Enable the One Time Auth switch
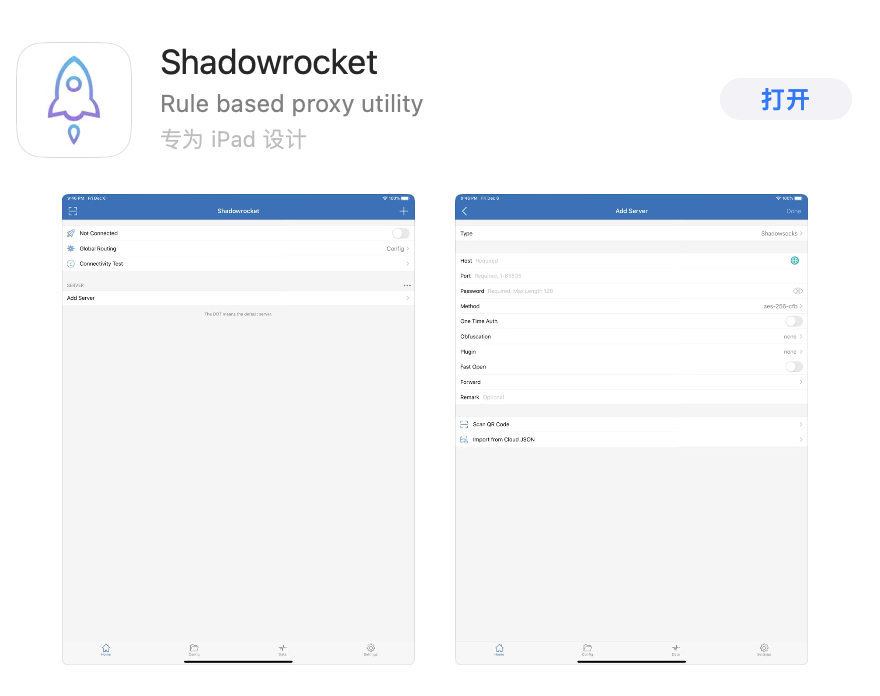The width and height of the screenshot is (880, 696). tap(793, 321)
